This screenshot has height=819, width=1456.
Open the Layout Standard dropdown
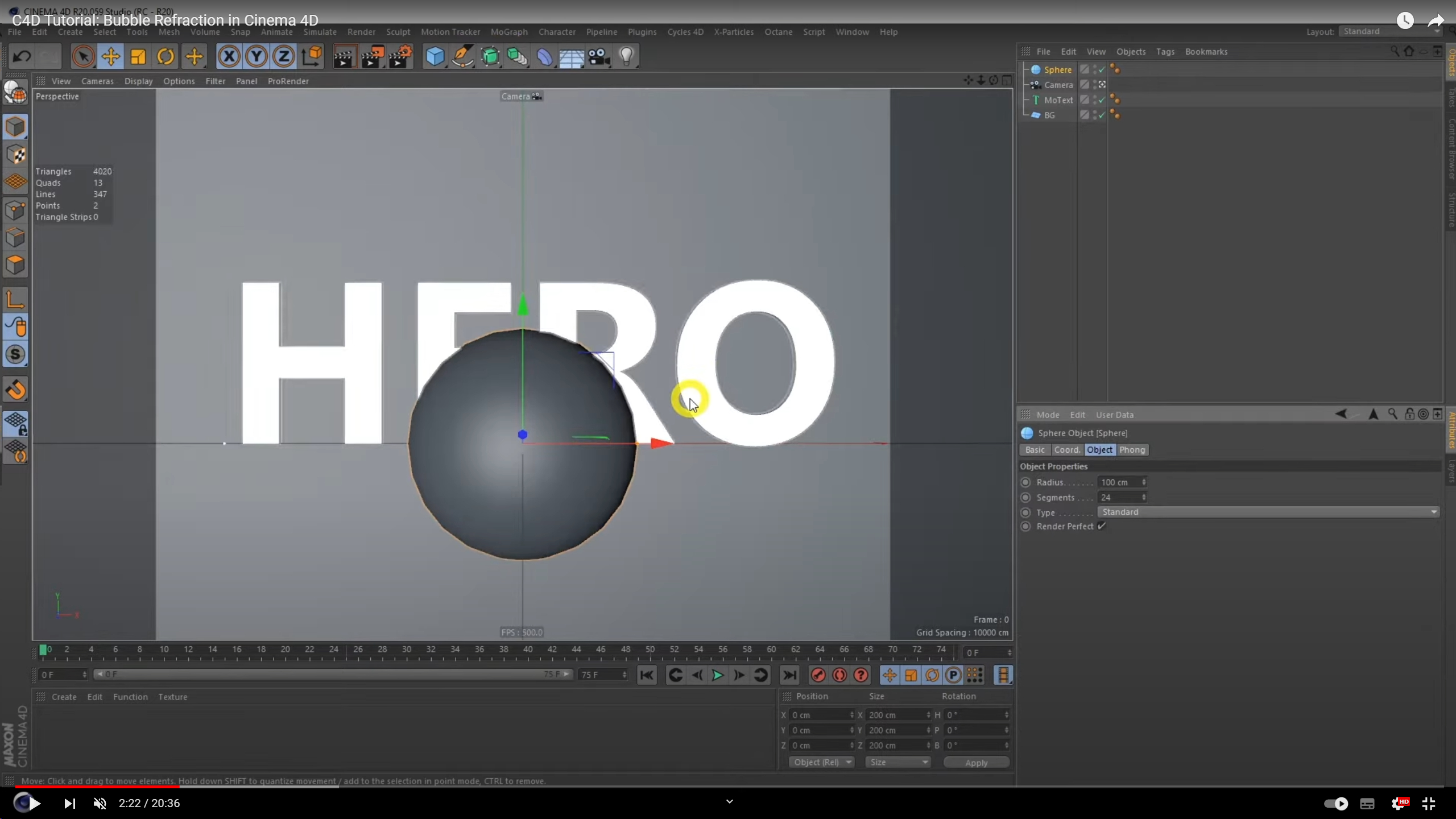pyautogui.click(x=1391, y=31)
